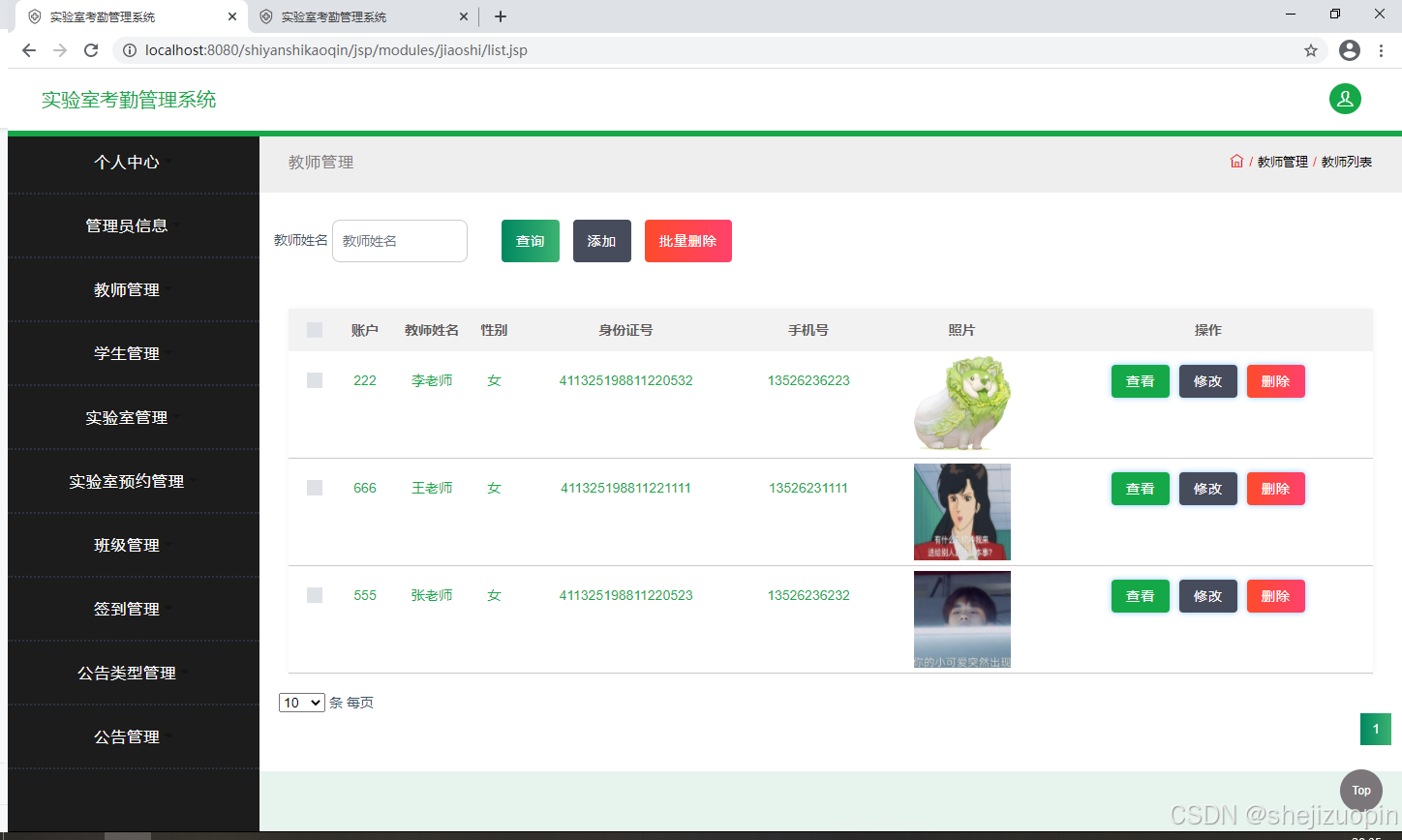This screenshot has width=1402, height=840.
Task: Reload the page with the refresh icon
Action: pyautogui.click(x=90, y=49)
